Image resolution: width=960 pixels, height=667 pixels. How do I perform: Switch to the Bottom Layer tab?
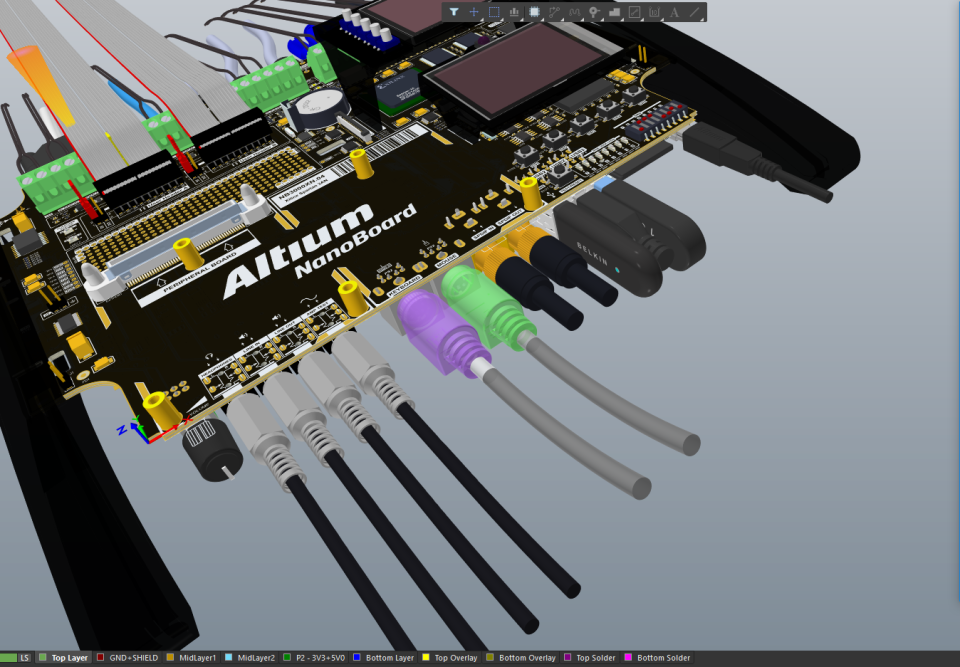390,657
